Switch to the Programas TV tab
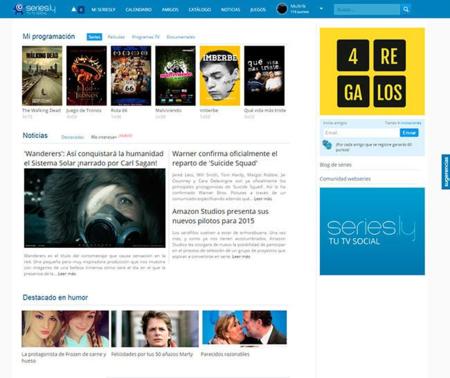The height and width of the screenshot is (378, 450). 146,37
